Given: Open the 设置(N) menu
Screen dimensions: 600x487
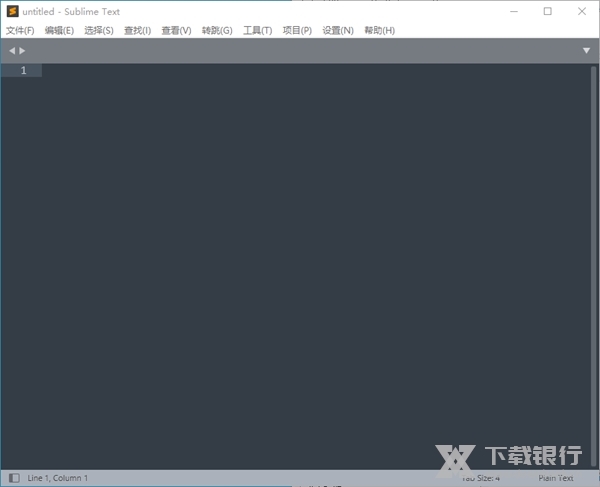Looking at the screenshot, I should coord(338,30).
